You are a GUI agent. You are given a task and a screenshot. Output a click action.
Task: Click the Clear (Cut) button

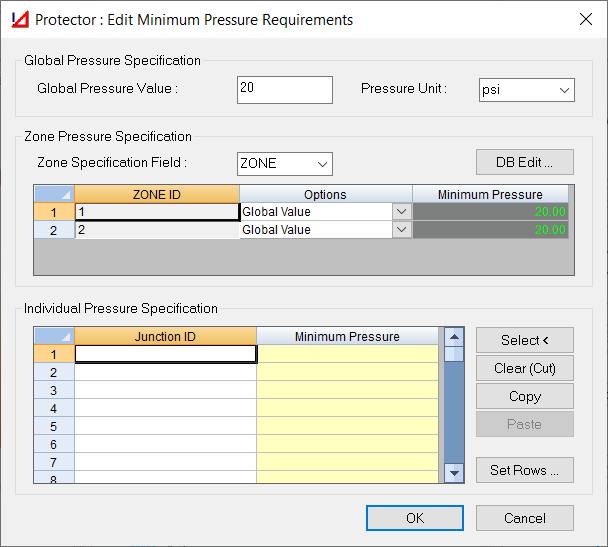point(525,368)
